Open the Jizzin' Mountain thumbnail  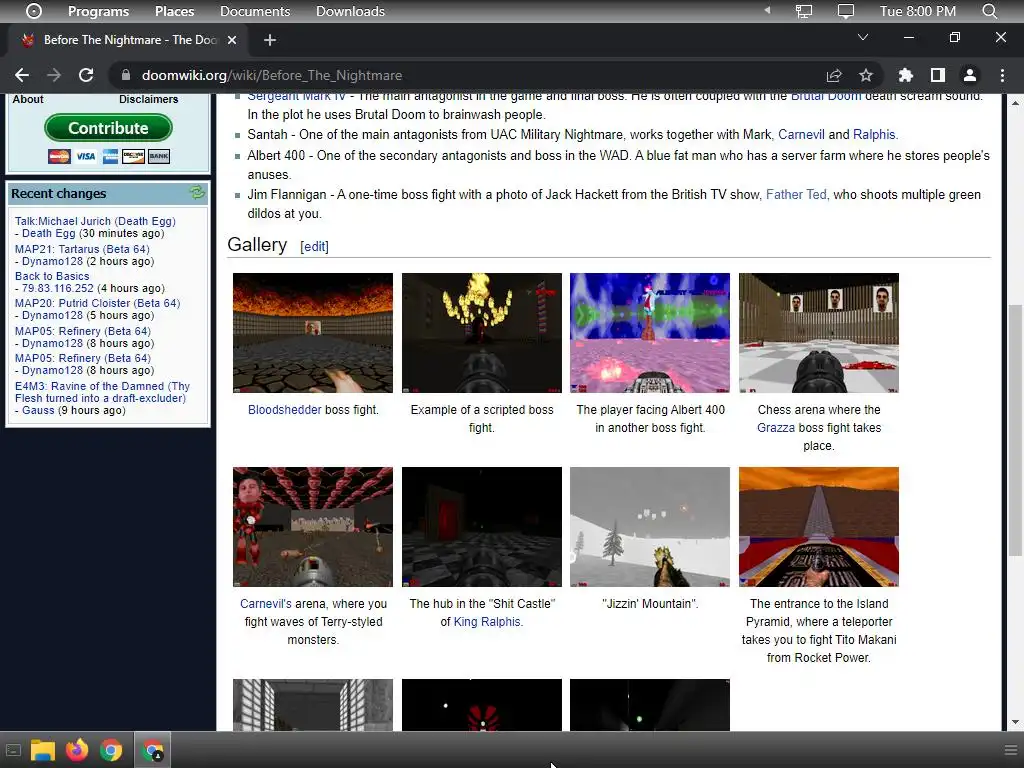click(x=650, y=527)
